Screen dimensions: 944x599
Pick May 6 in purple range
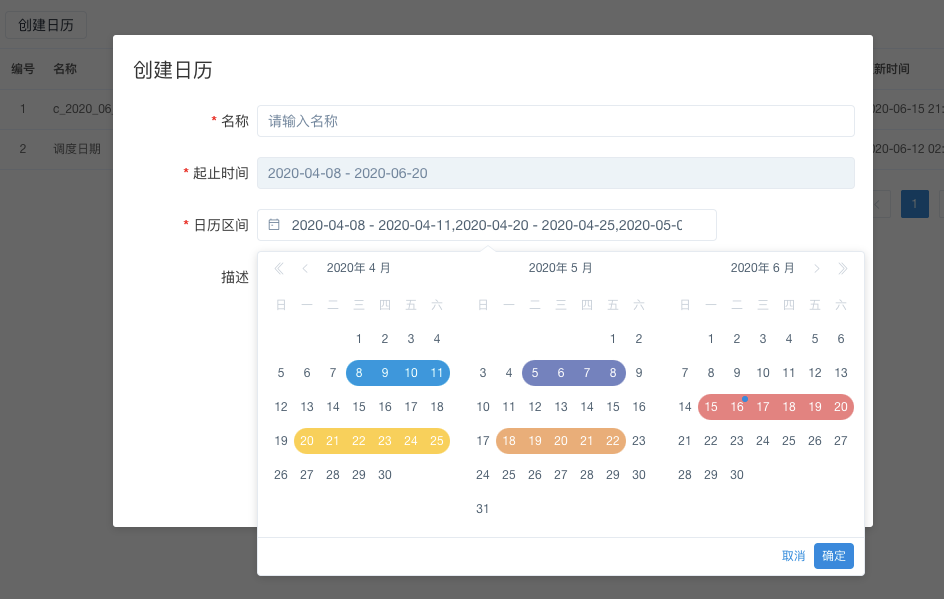(561, 373)
